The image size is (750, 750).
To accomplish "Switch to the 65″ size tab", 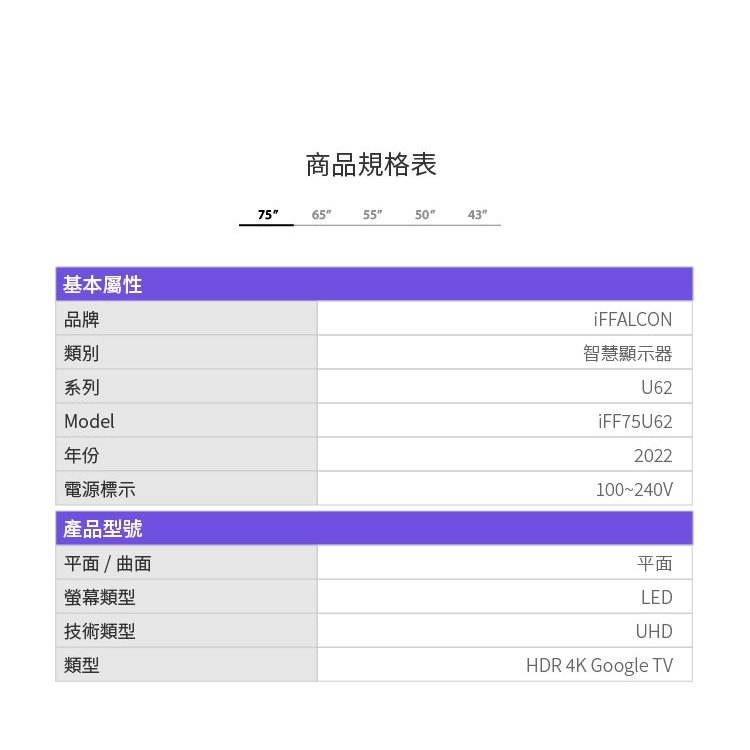I will 321,215.
